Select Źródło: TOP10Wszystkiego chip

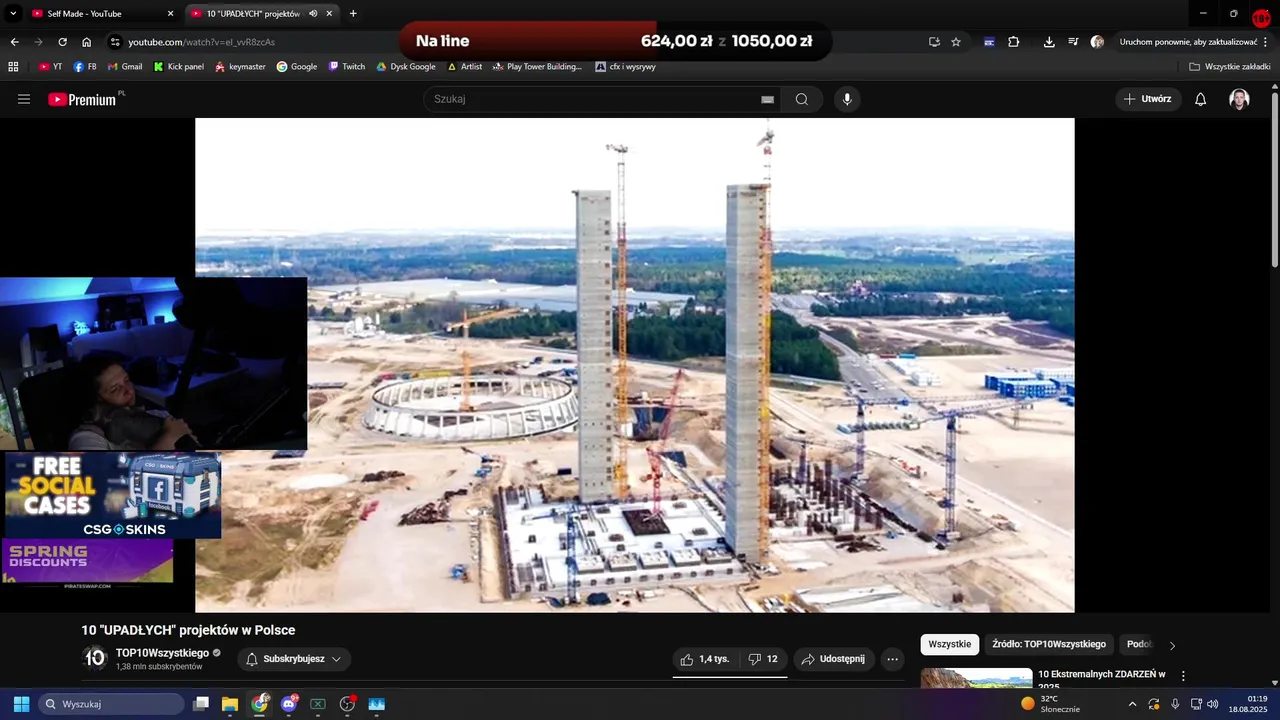1049,644
